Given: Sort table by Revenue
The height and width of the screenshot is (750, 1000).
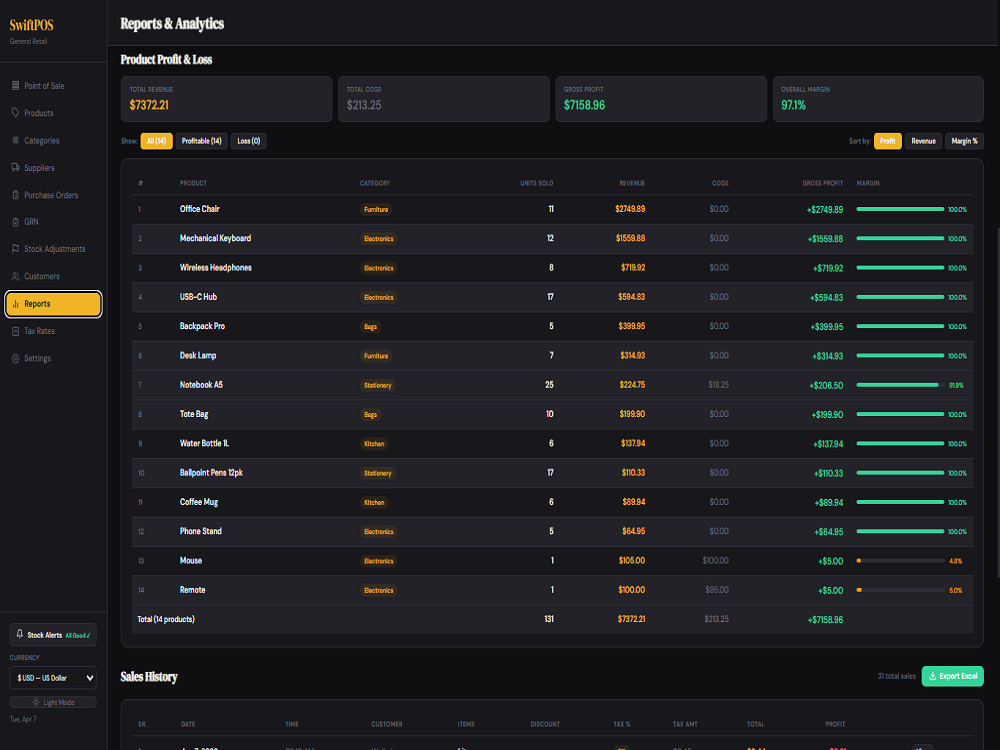Looking at the screenshot, I should (923, 141).
